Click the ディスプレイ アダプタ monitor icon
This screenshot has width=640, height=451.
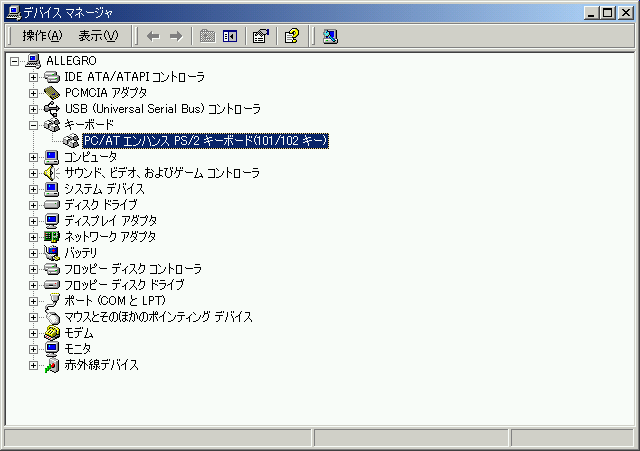(x=52, y=221)
